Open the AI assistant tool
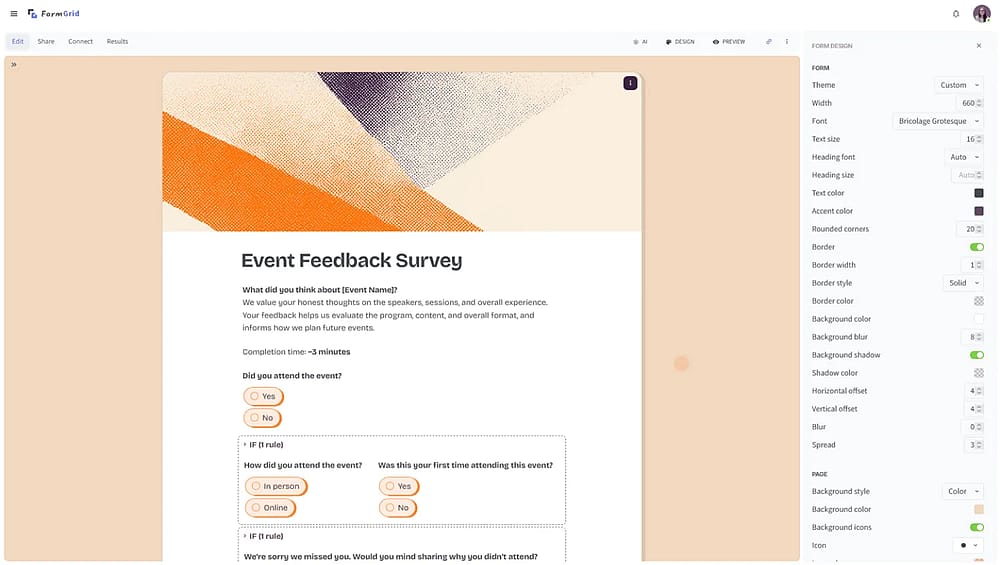1000x565 pixels. 640,41
